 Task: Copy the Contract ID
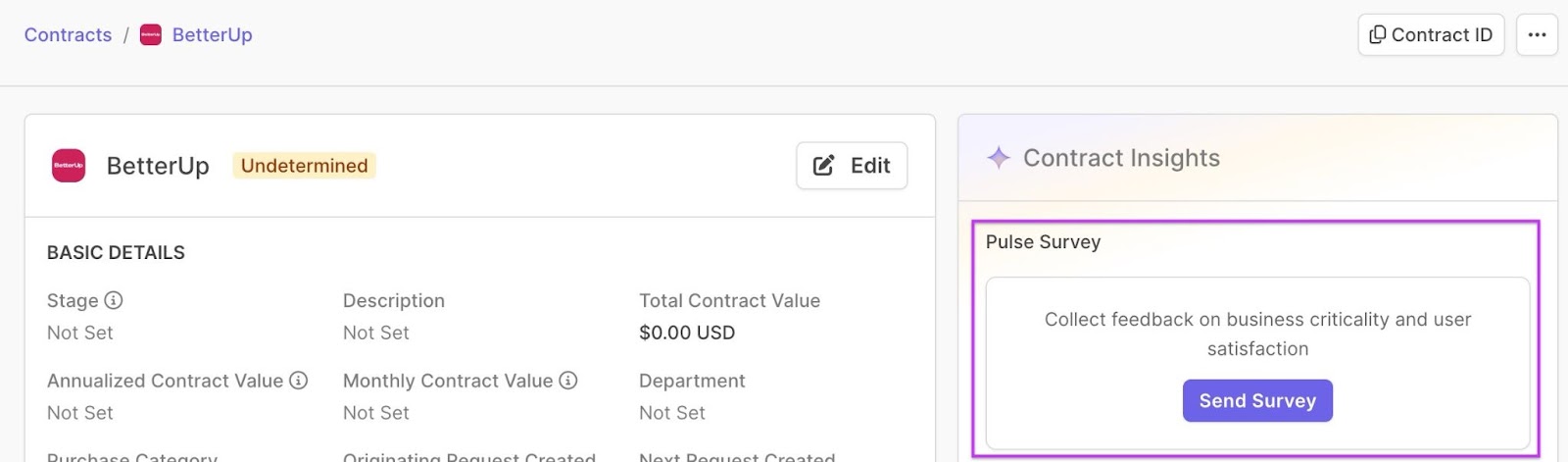(1431, 35)
